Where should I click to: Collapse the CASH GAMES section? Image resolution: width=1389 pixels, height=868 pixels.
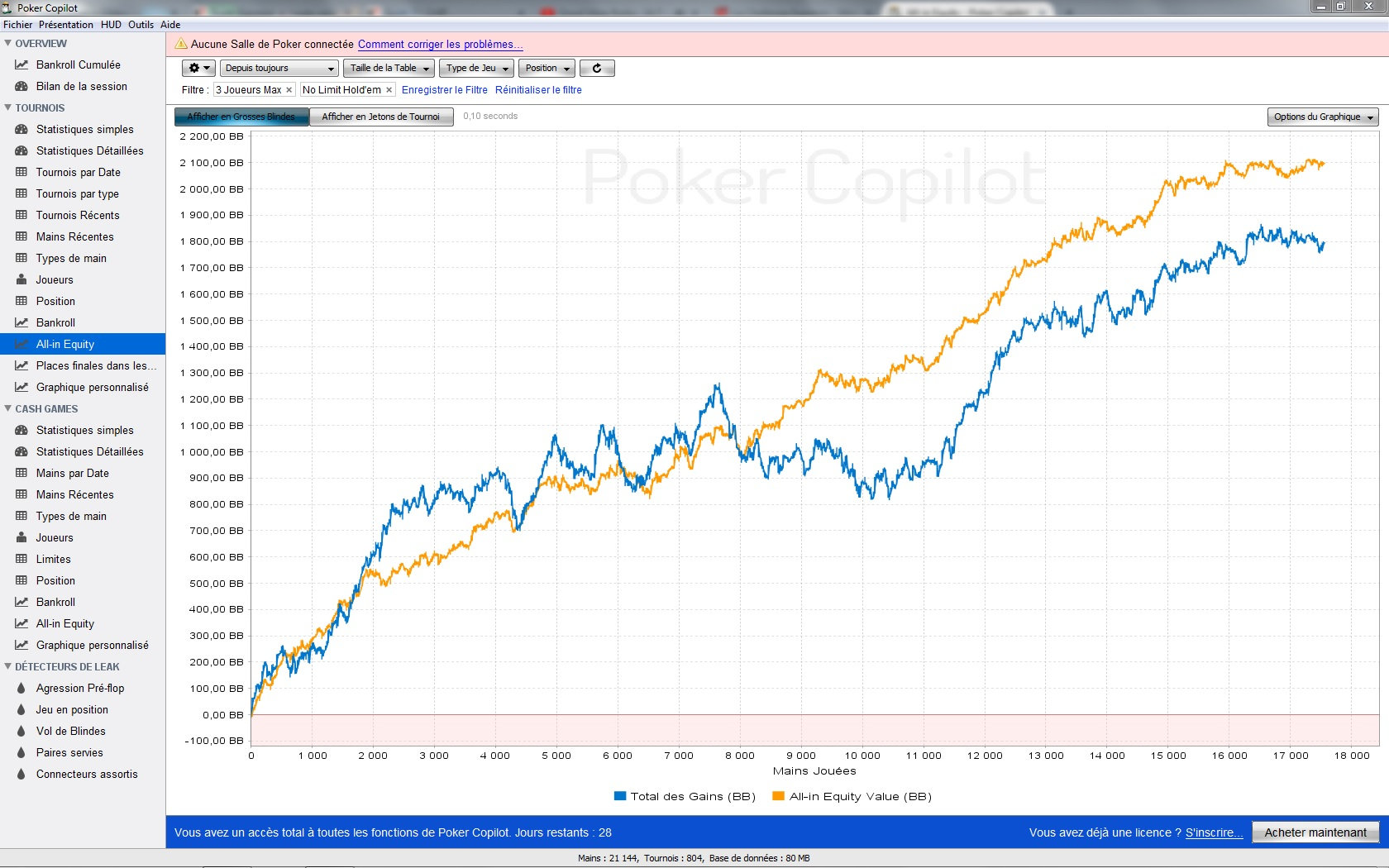tap(8, 408)
